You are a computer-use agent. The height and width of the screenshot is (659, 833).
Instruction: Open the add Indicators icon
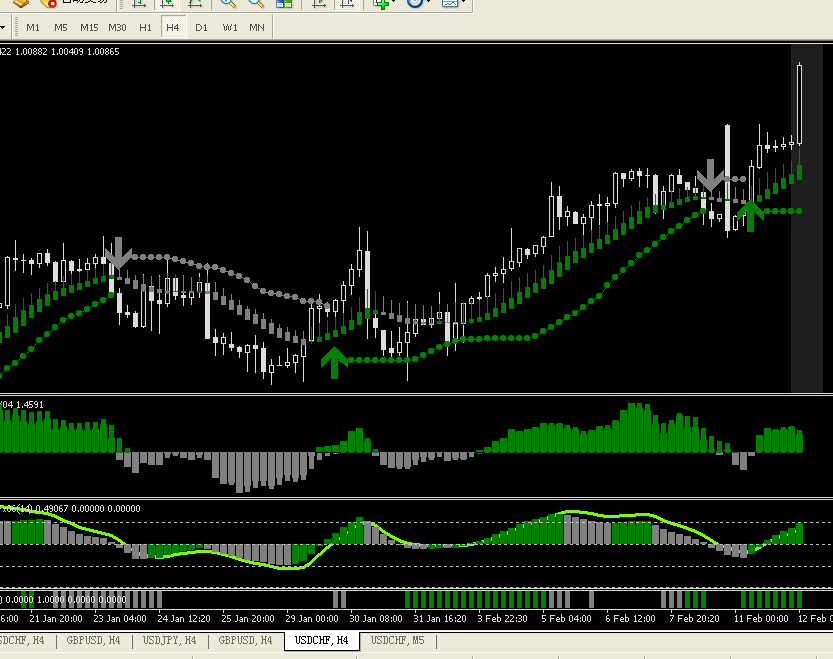pyautogui.click(x=381, y=3)
